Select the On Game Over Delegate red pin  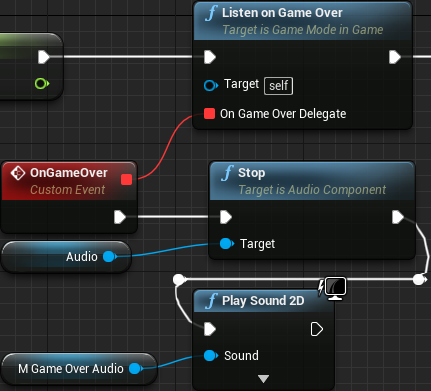pyautogui.click(x=209, y=114)
